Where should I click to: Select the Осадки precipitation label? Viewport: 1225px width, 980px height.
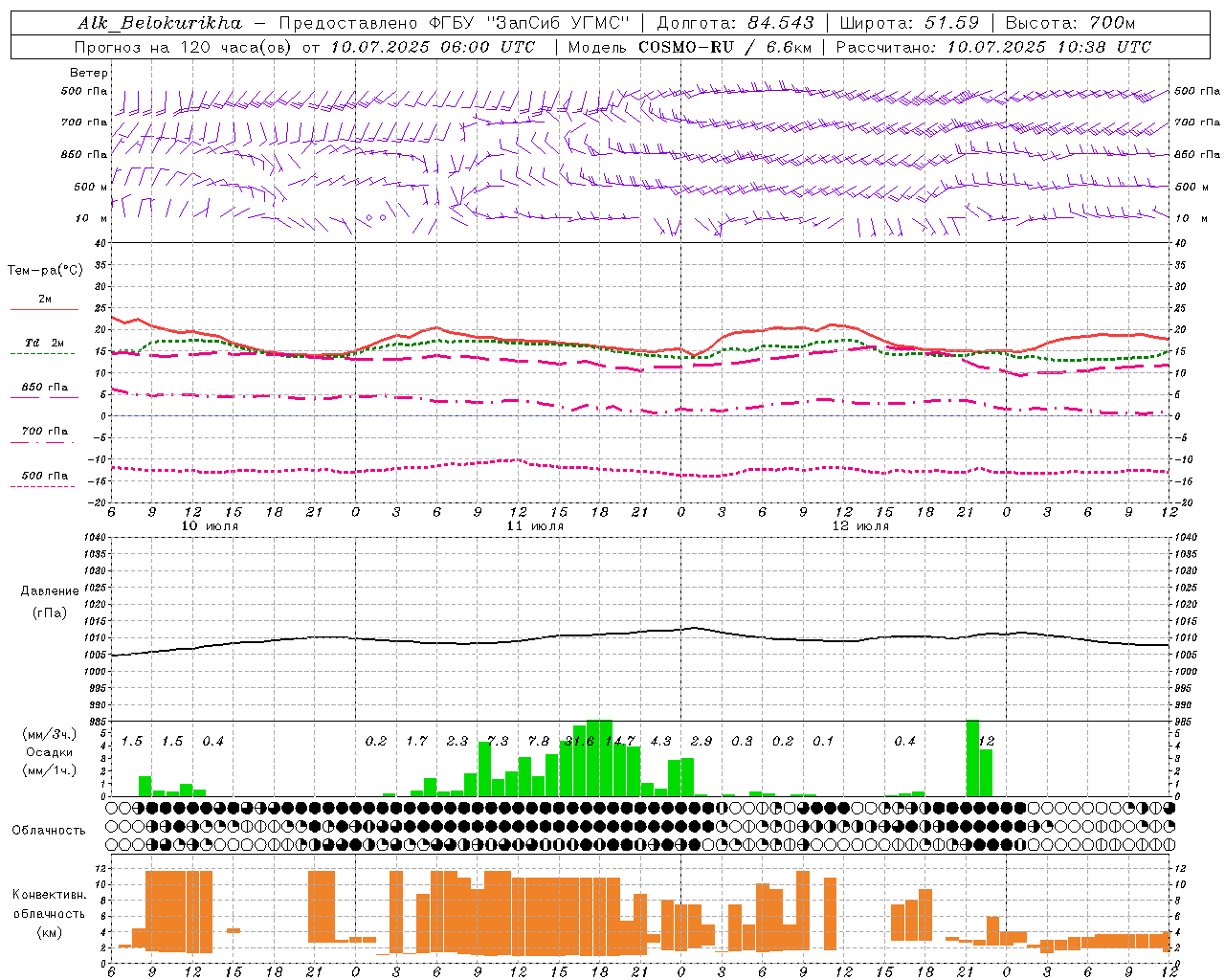pyautogui.click(x=49, y=752)
